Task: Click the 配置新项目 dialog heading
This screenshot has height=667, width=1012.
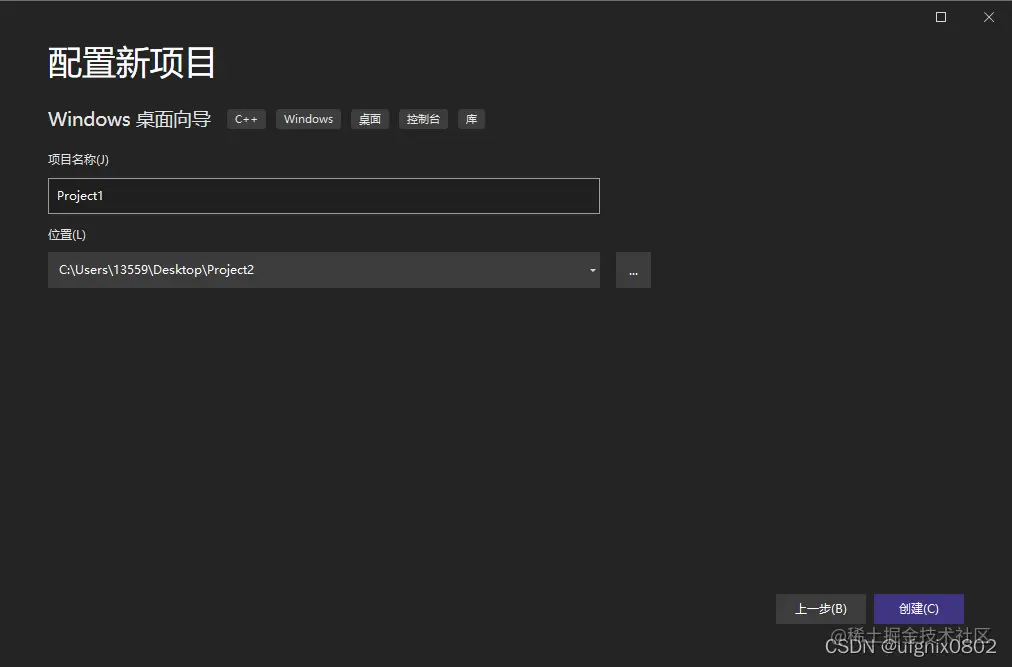Action: [130, 62]
